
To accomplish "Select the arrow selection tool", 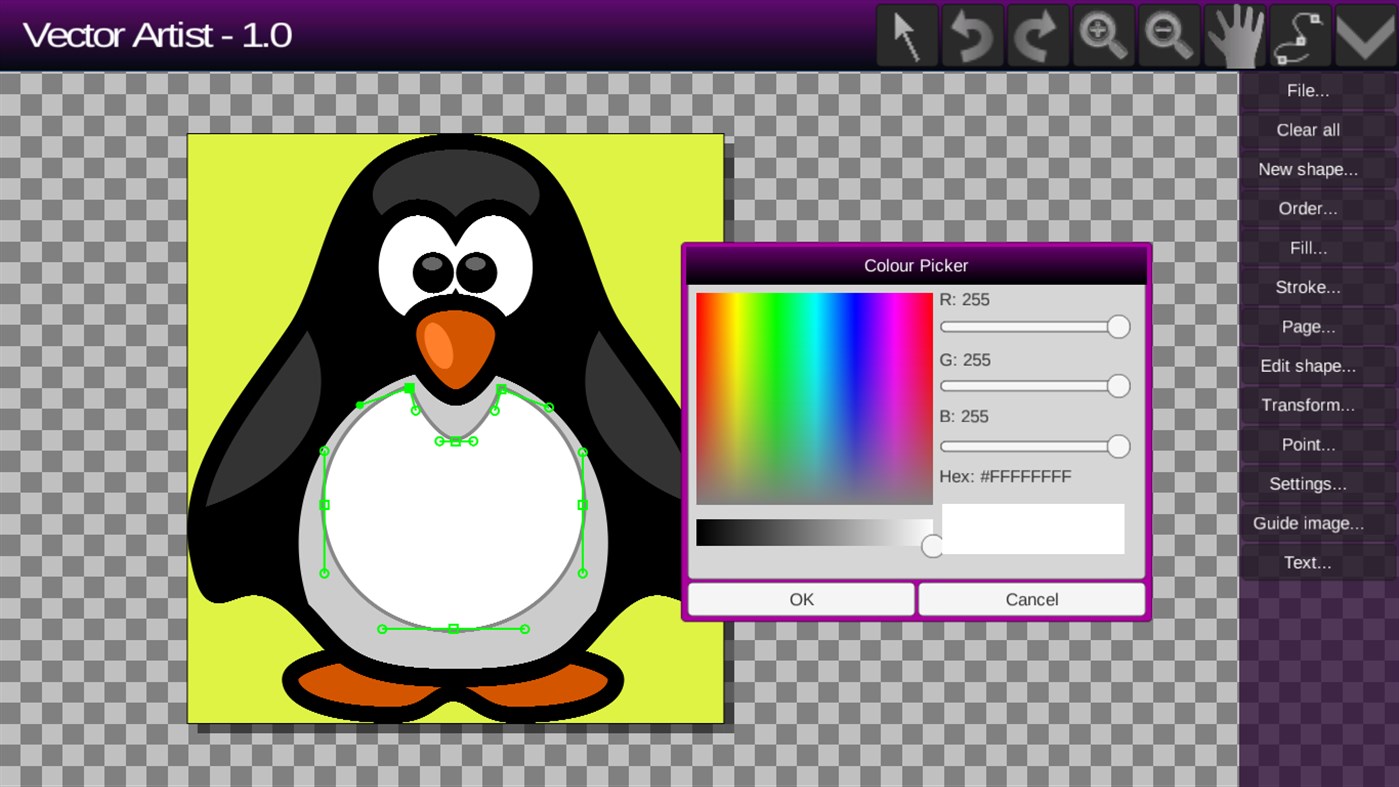I will click(x=906, y=34).
